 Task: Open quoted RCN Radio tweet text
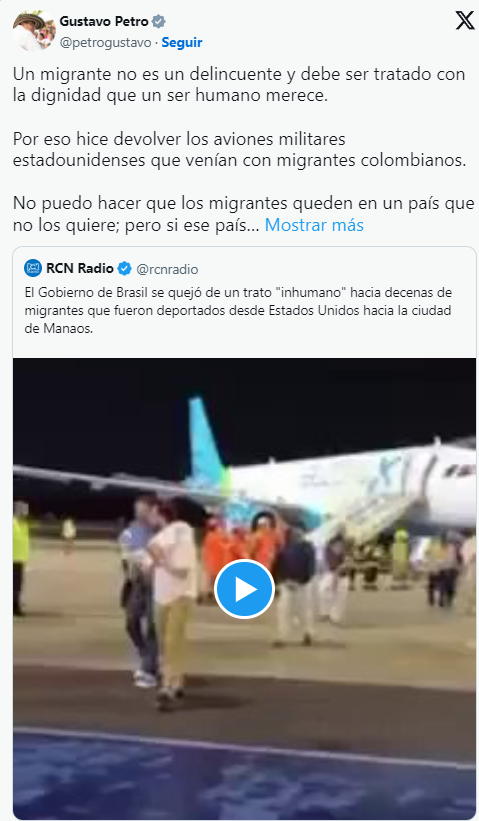(238, 310)
